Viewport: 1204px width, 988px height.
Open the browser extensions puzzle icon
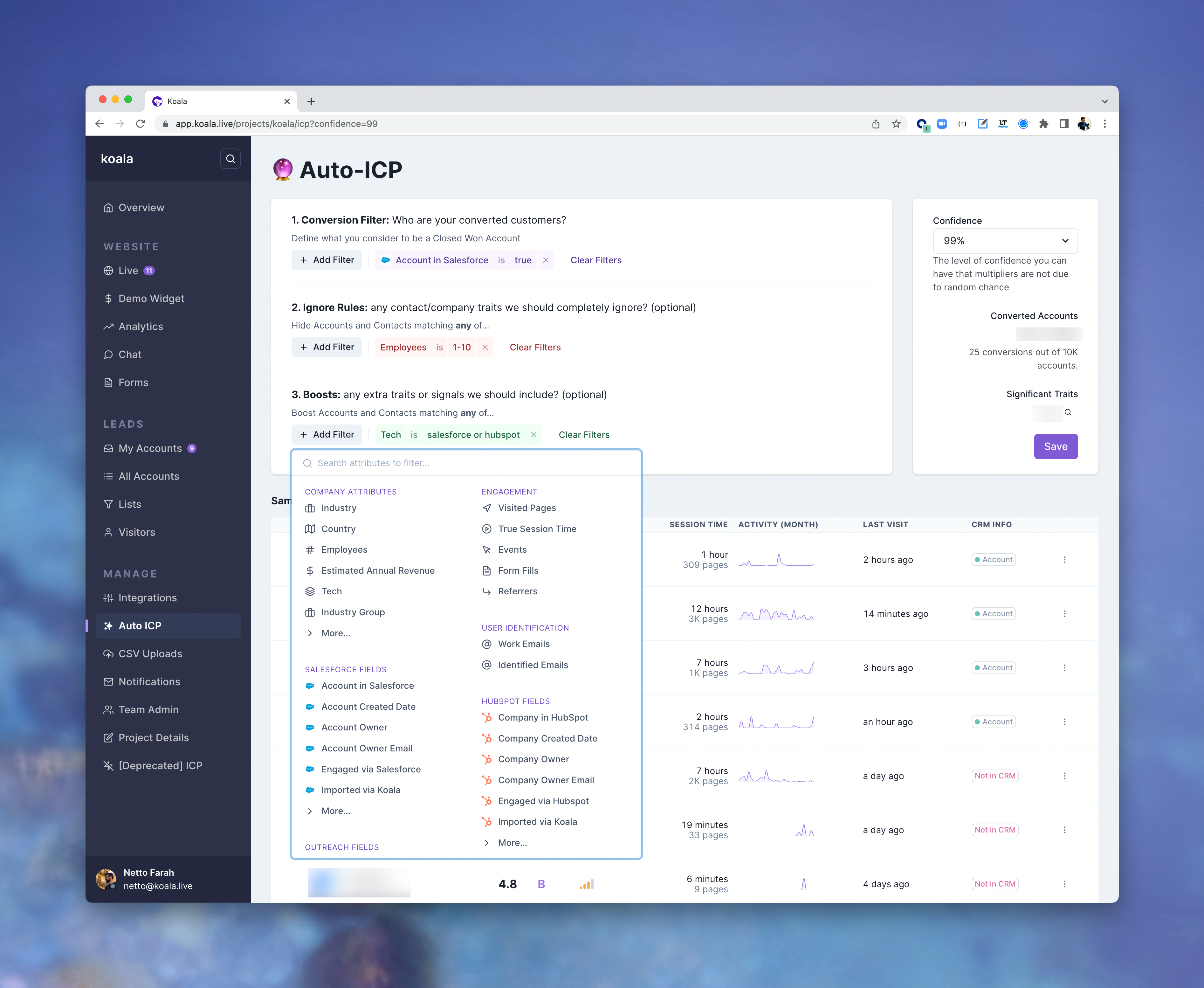coord(1043,124)
